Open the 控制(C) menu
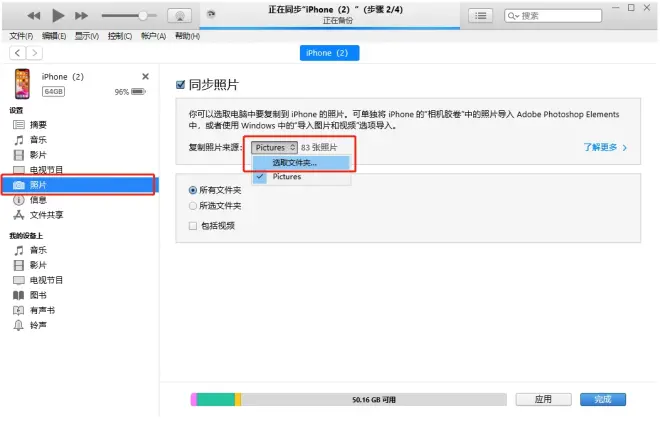 click(120, 36)
